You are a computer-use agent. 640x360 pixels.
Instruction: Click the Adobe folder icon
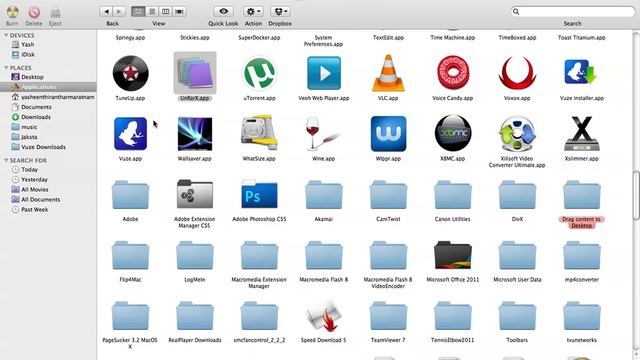coord(130,195)
